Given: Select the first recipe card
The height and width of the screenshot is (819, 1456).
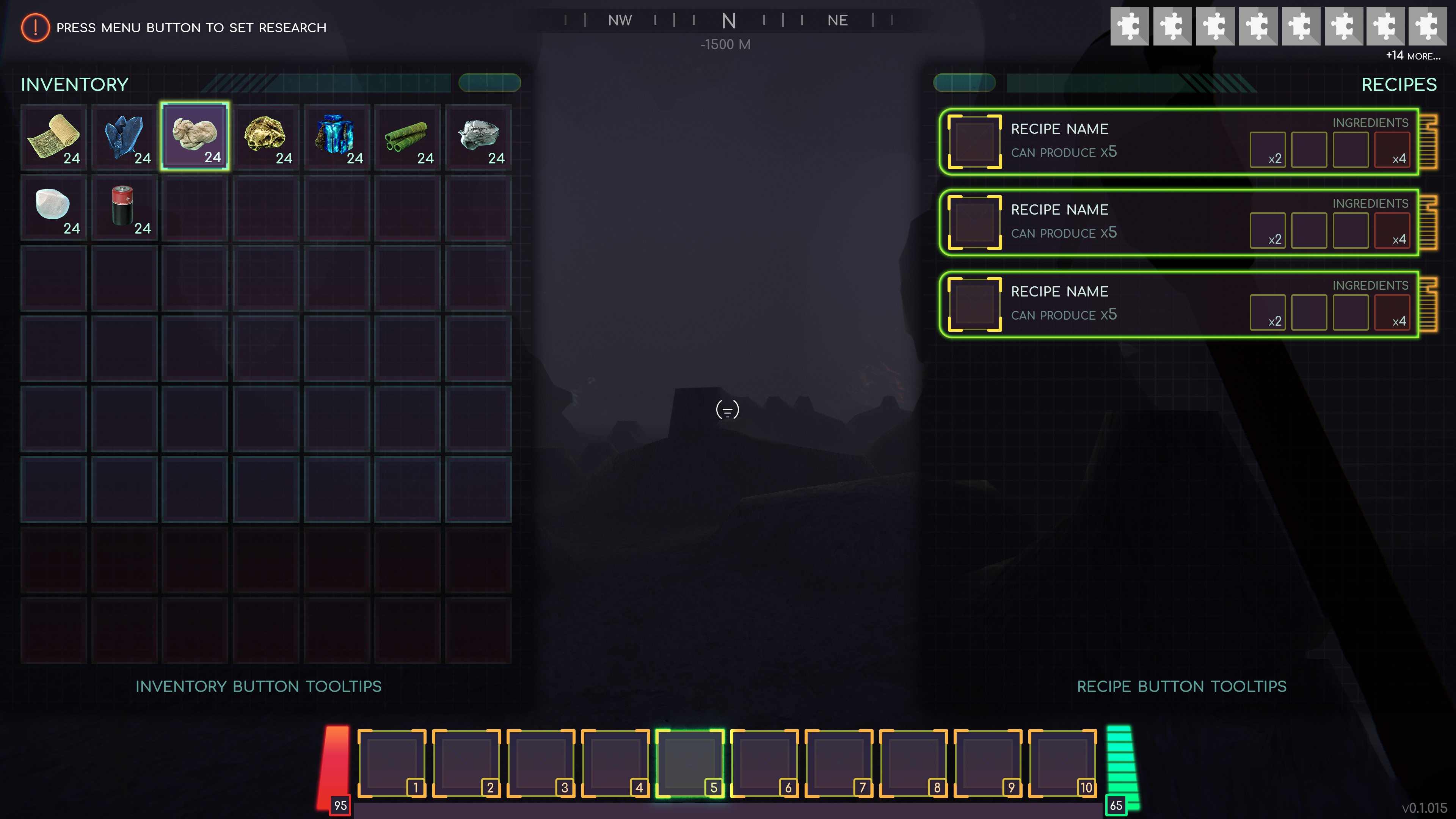Looking at the screenshot, I should tap(1179, 142).
